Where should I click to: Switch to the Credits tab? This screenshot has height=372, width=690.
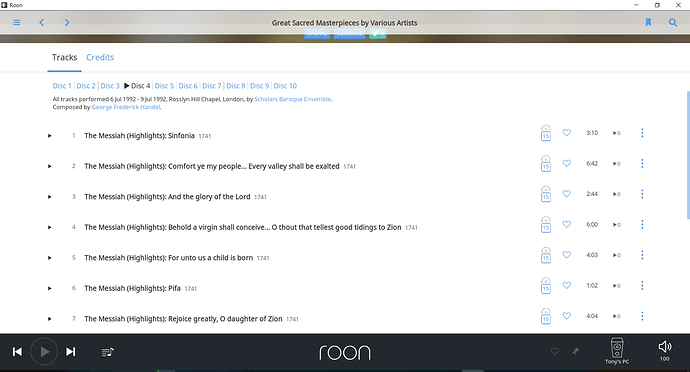click(x=100, y=57)
